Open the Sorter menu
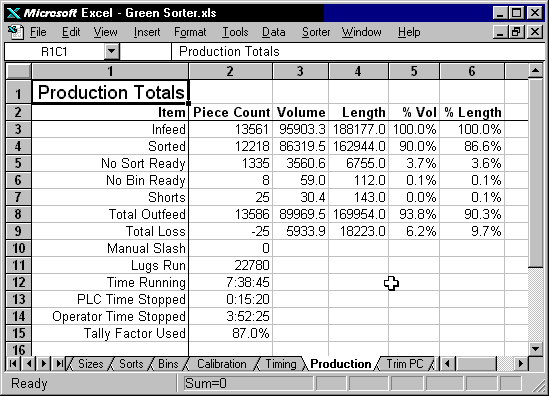Image resolution: width=549 pixels, height=396 pixels. coord(316,32)
